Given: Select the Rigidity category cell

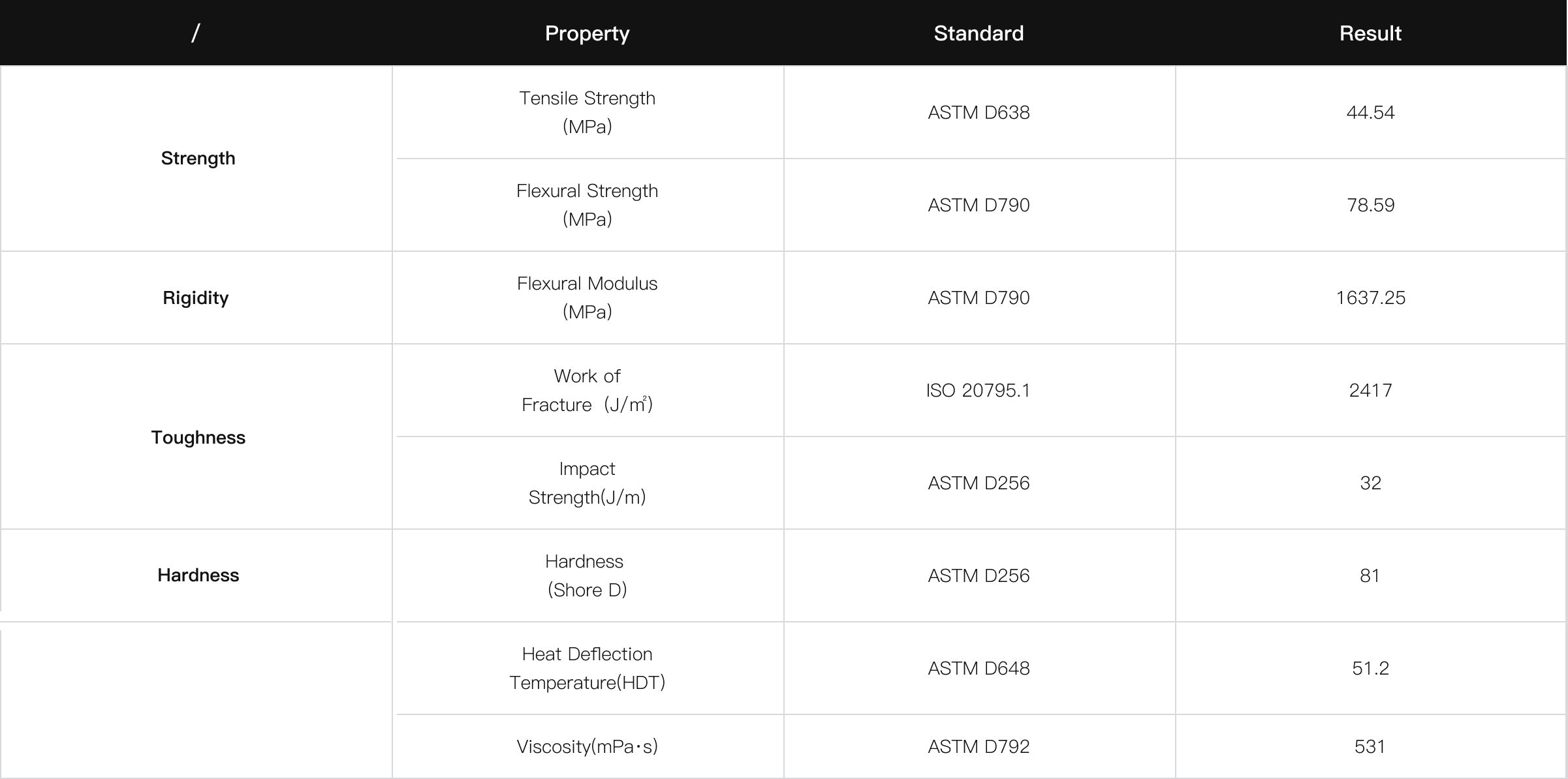Looking at the screenshot, I should [x=196, y=298].
